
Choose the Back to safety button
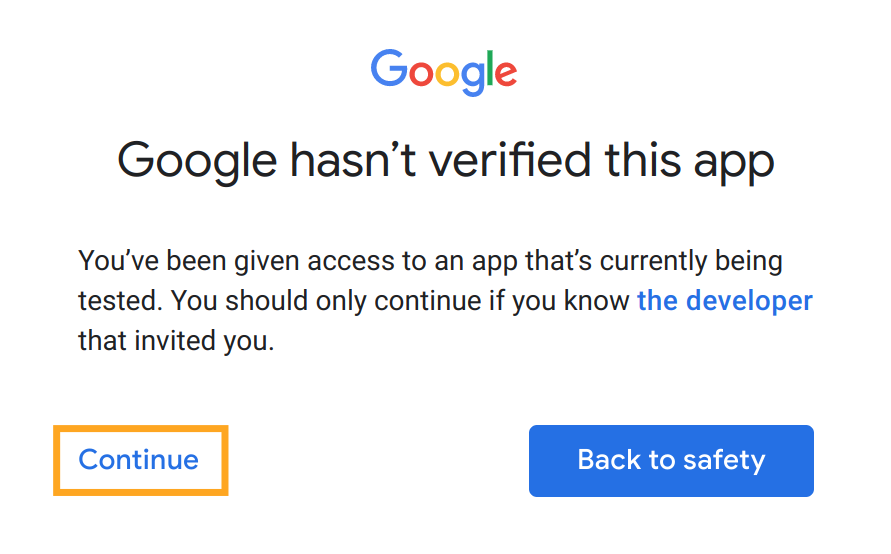coord(671,461)
